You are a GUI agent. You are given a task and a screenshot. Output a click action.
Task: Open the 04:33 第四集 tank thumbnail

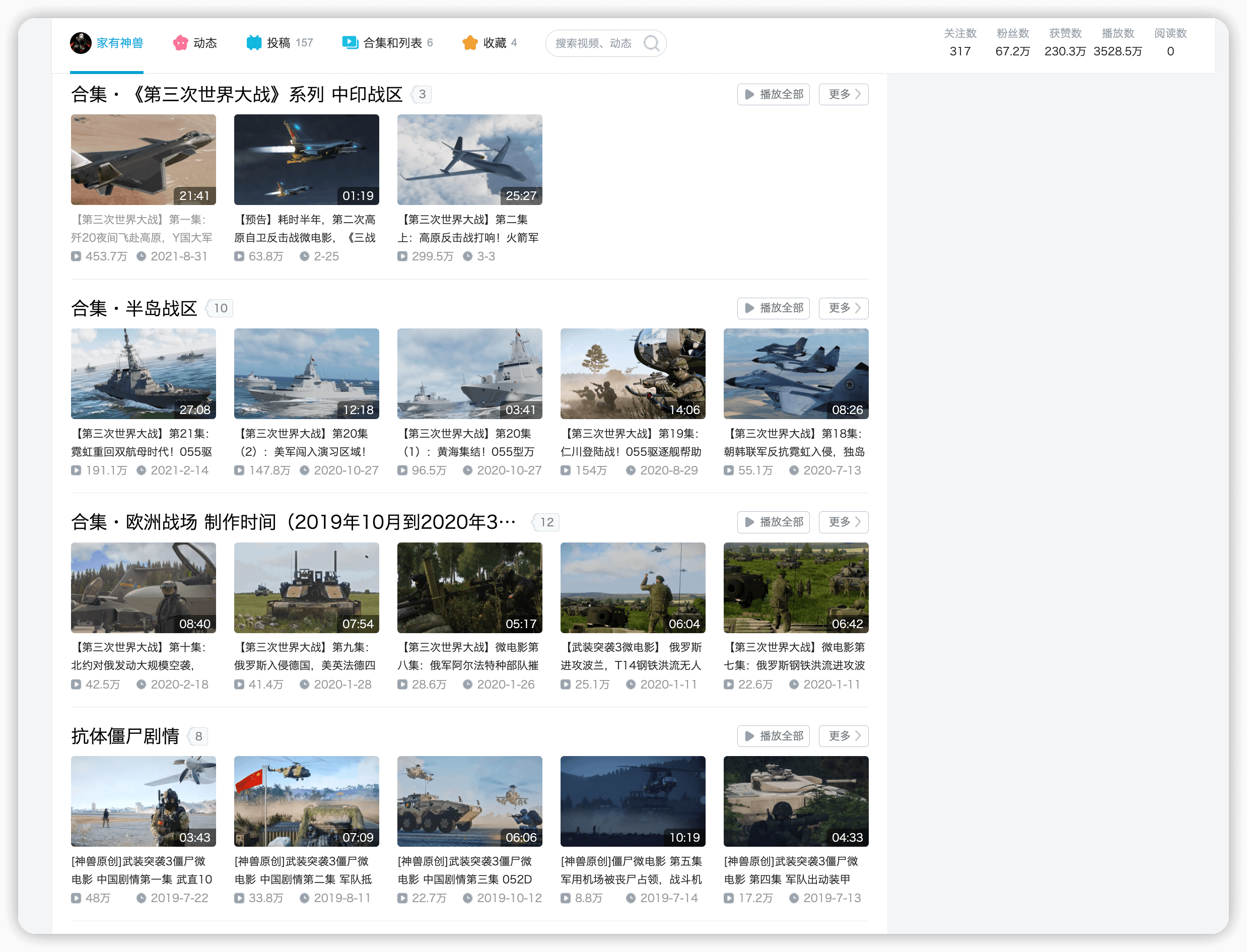tap(796, 802)
